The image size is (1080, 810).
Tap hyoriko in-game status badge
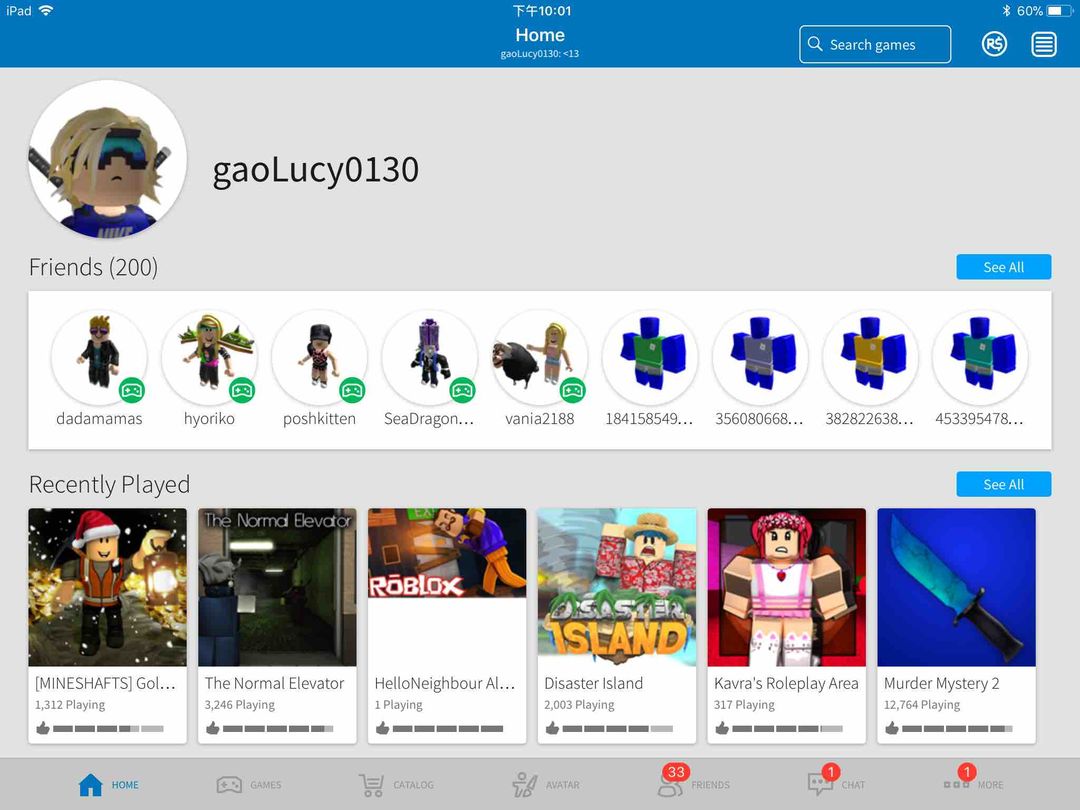coord(242,391)
